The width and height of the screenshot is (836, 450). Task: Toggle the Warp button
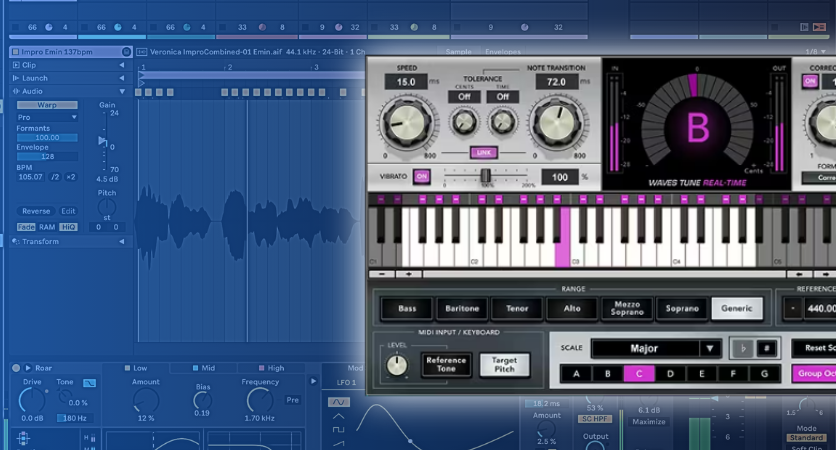47,105
